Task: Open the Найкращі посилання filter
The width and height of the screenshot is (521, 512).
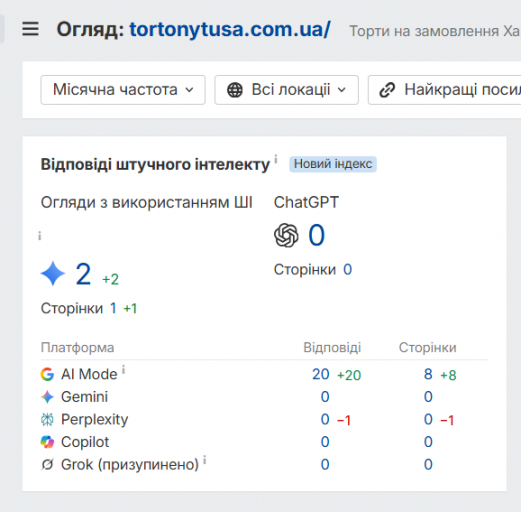Action: (x=445, y=90)
